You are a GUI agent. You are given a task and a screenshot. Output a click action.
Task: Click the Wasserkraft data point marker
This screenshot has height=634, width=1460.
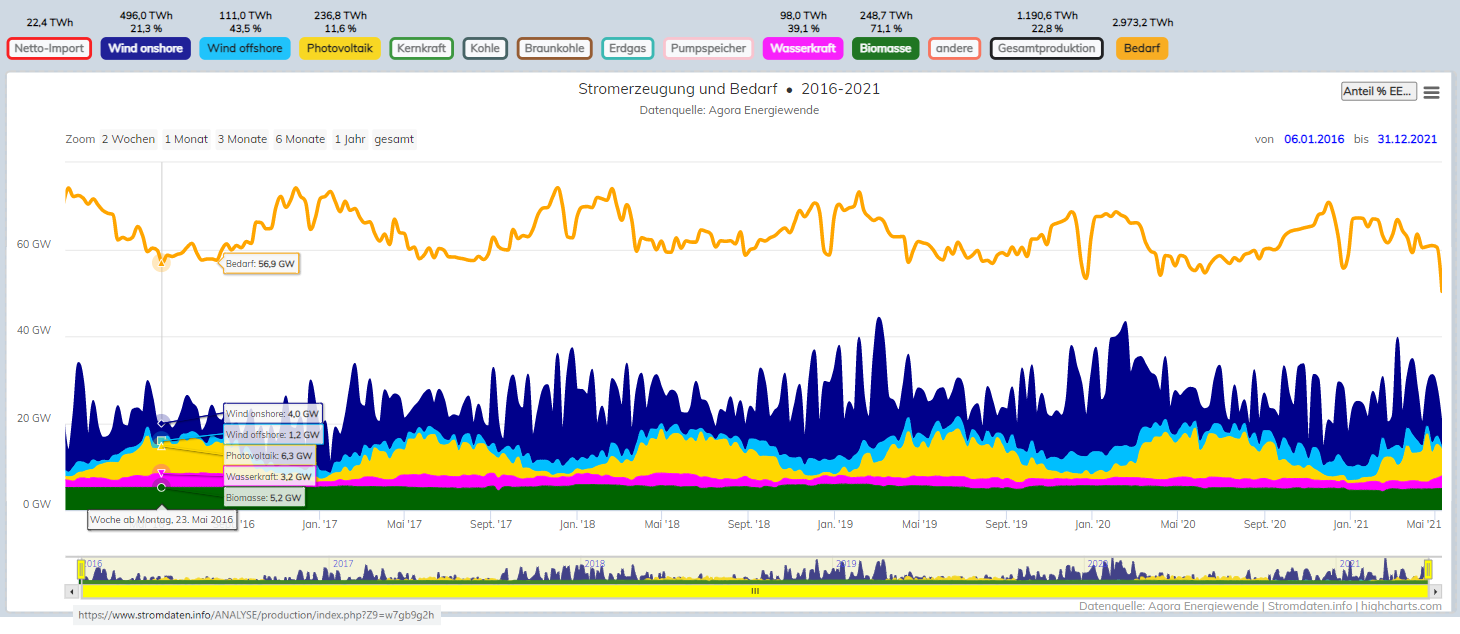(x=161, y=473)
